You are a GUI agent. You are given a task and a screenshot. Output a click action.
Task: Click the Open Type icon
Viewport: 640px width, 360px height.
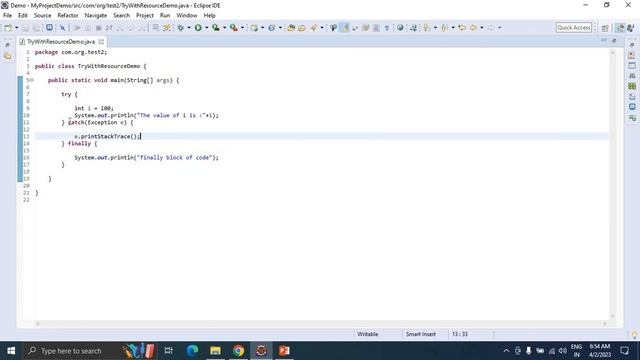(x=291, y=28)
